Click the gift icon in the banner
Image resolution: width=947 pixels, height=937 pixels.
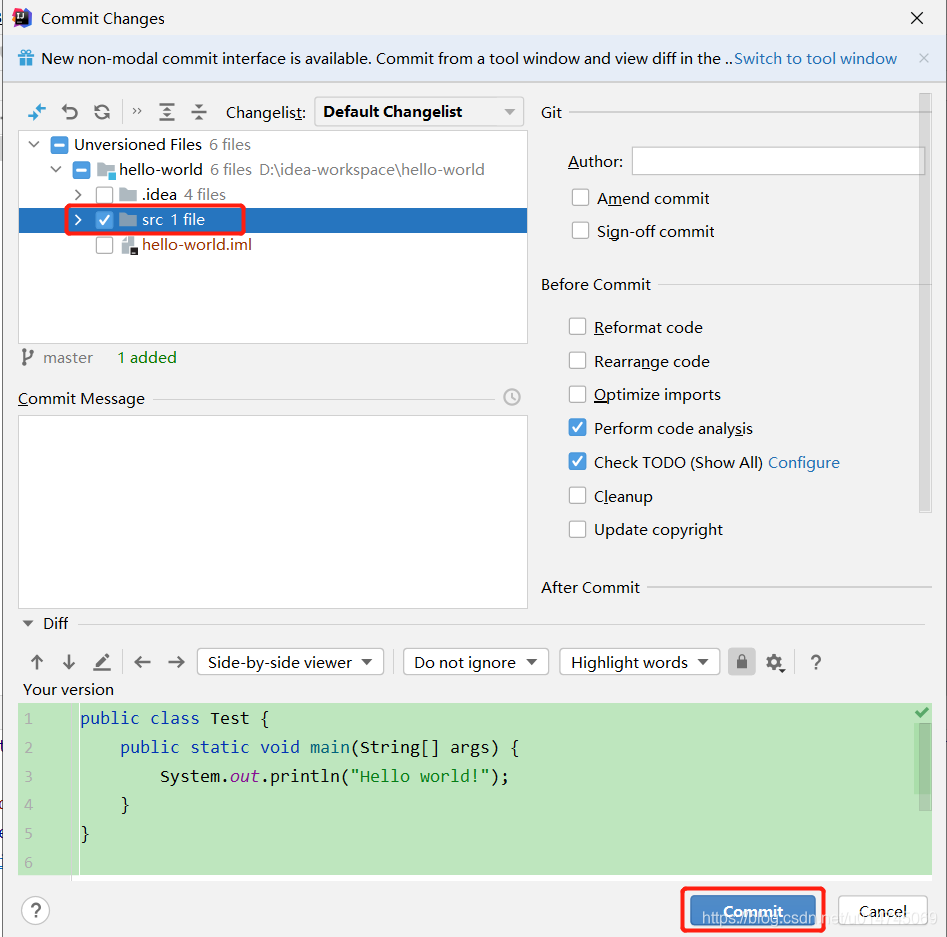[x=26, y=58]
